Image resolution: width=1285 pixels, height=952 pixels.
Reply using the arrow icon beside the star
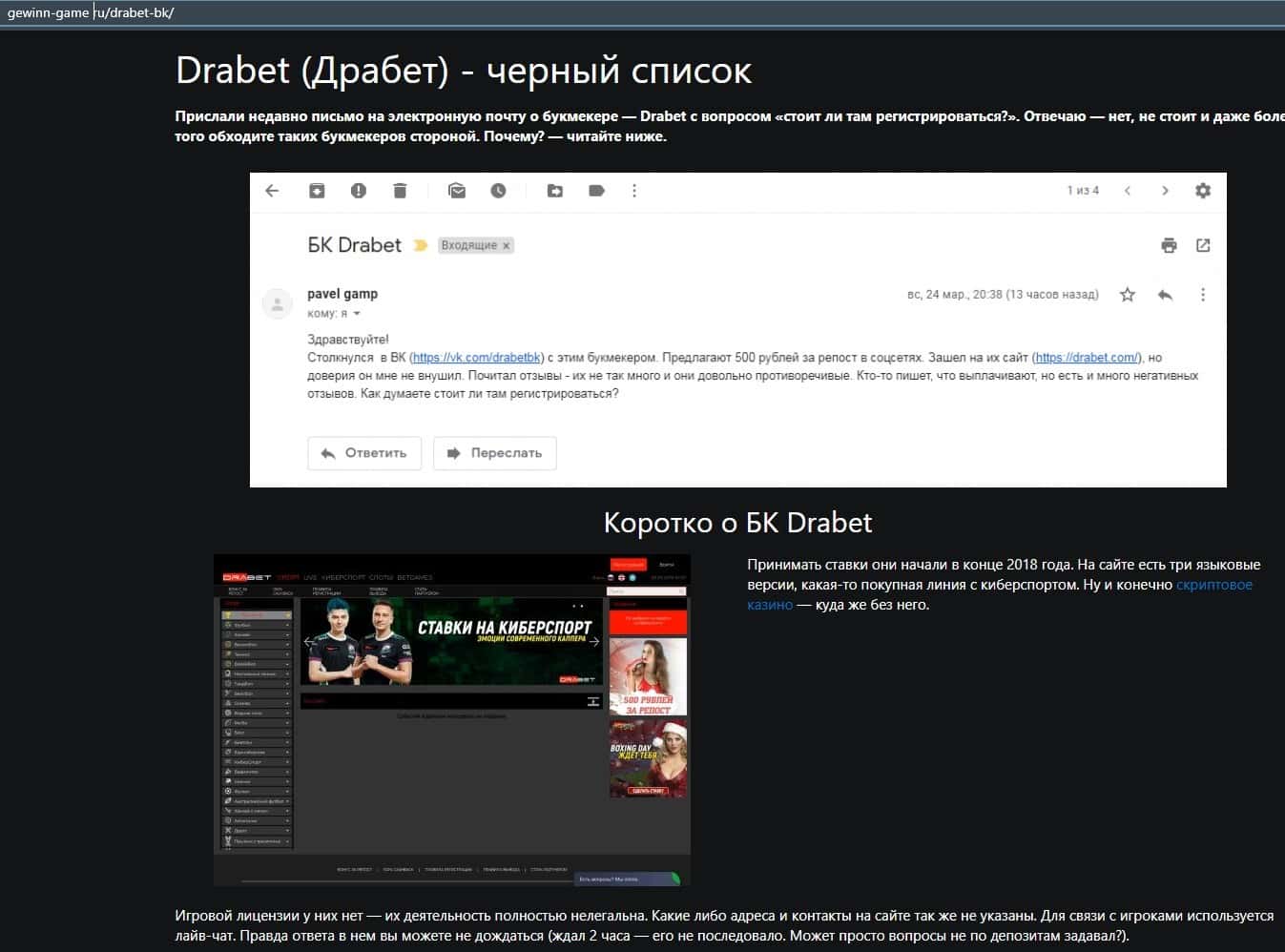[1165, 295]
